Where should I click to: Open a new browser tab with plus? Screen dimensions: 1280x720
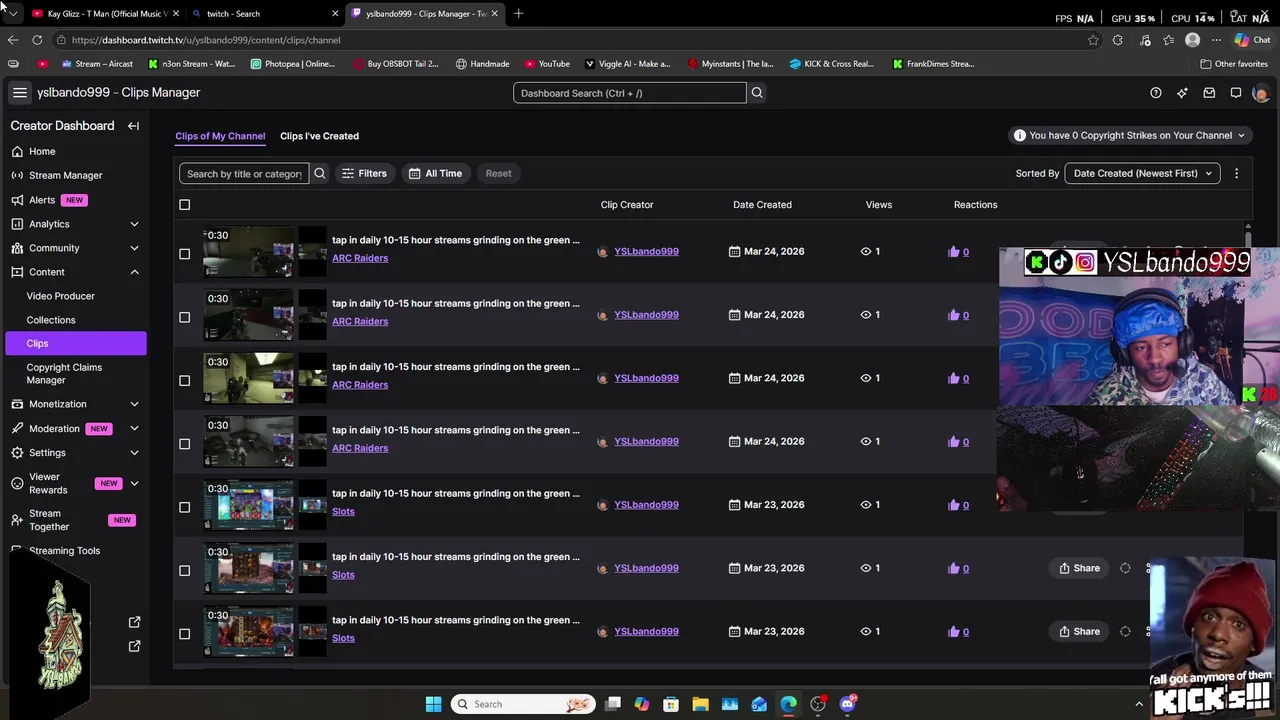pos(518,14)
